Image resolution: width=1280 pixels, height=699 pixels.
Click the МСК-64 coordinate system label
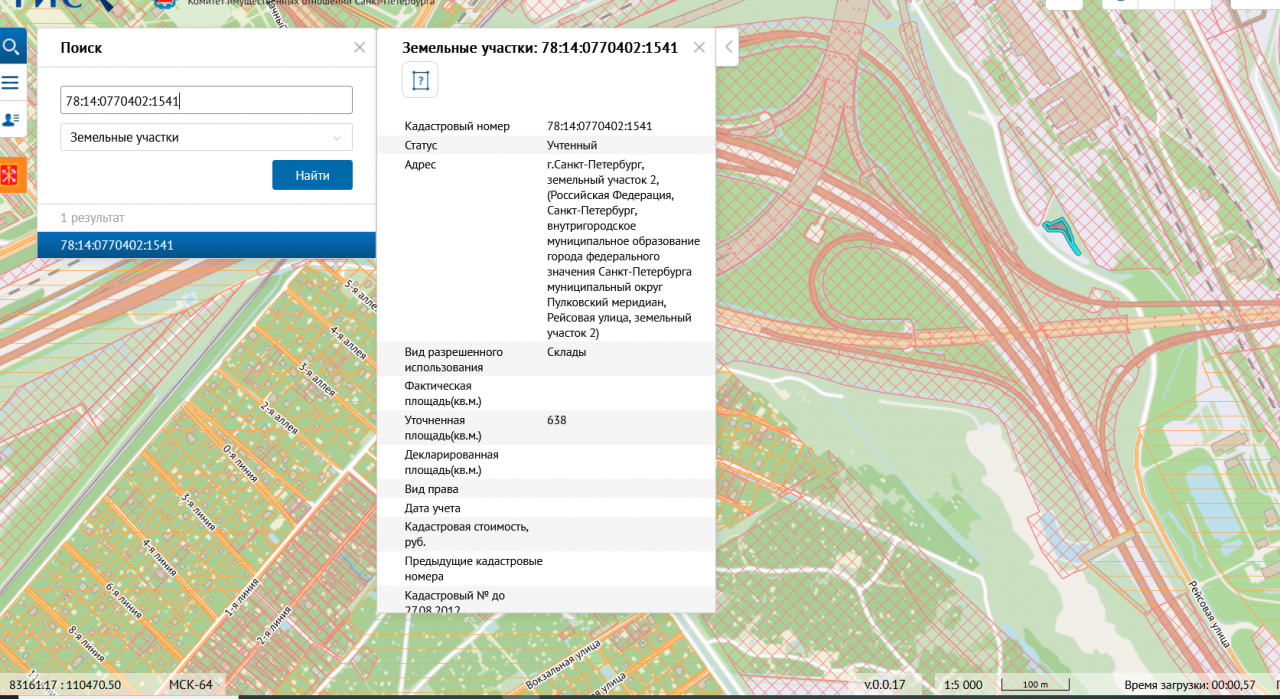click(190, 685)
